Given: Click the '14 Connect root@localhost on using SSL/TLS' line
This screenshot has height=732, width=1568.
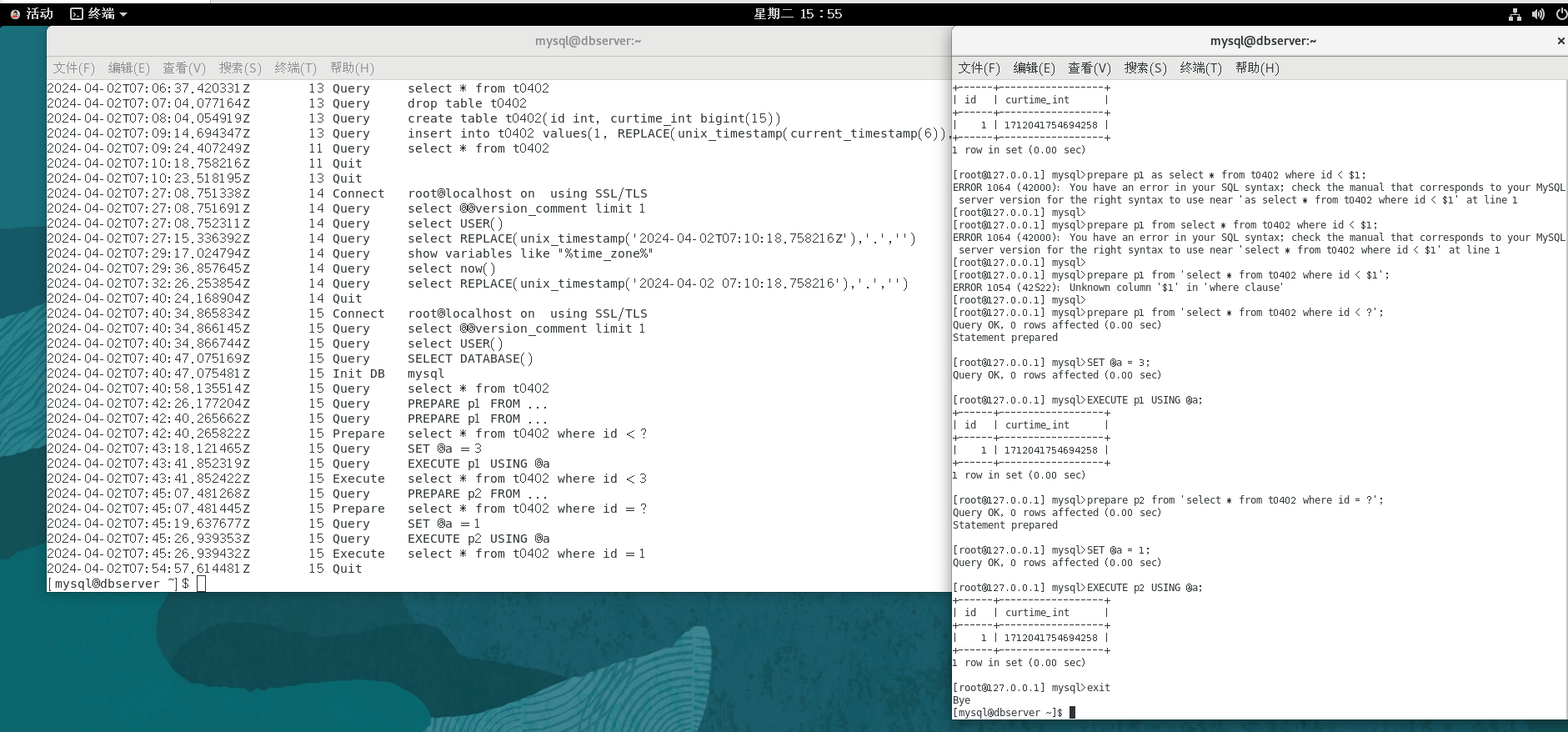Looking at the screenshot, I should [478, 193].
